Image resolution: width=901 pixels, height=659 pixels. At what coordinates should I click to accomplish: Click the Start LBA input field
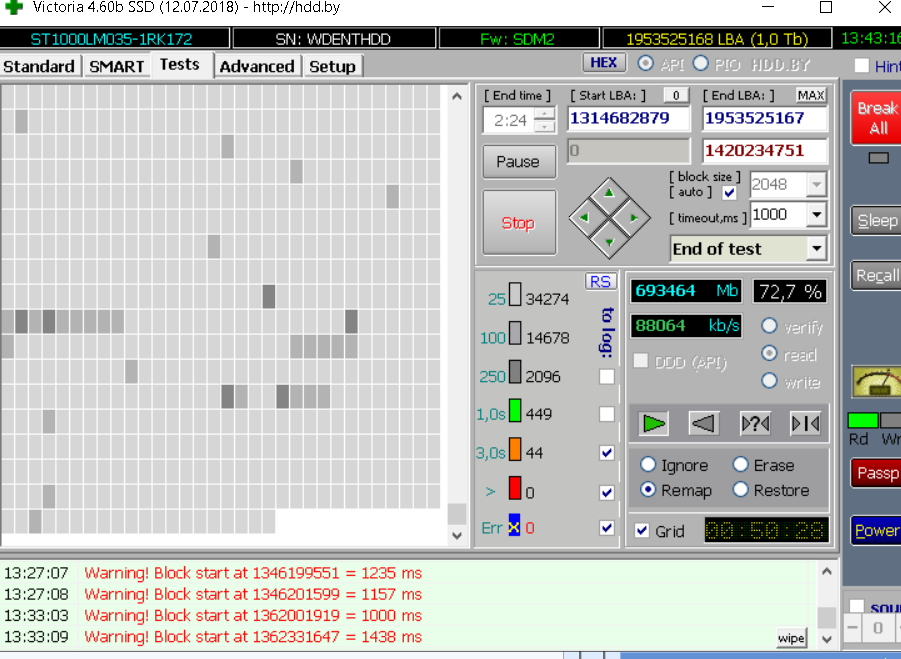click(629, 118)
